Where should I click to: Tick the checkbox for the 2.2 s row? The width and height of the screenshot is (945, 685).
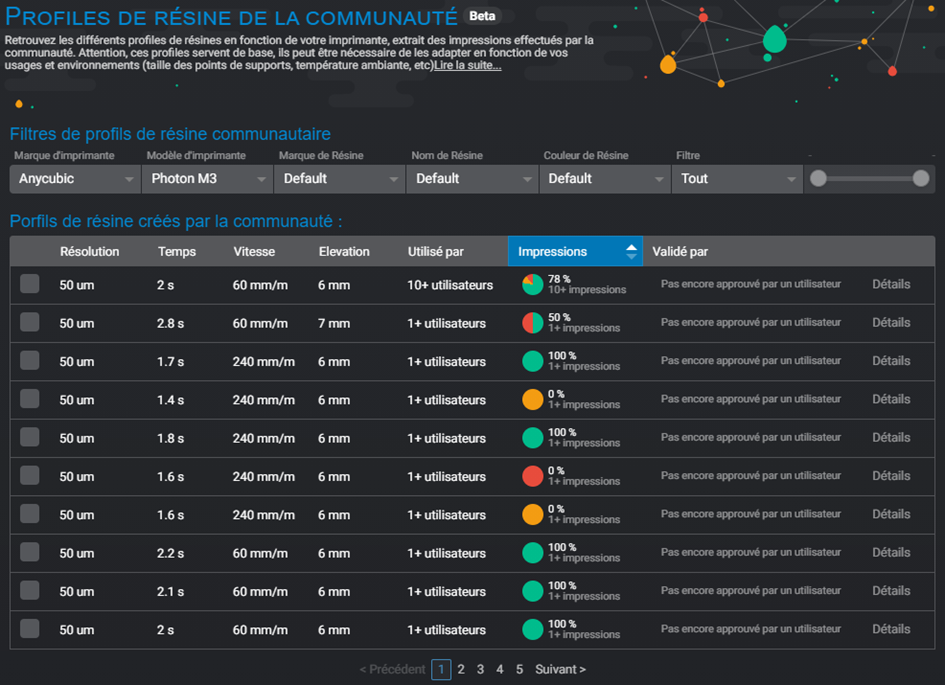point(30,552)
